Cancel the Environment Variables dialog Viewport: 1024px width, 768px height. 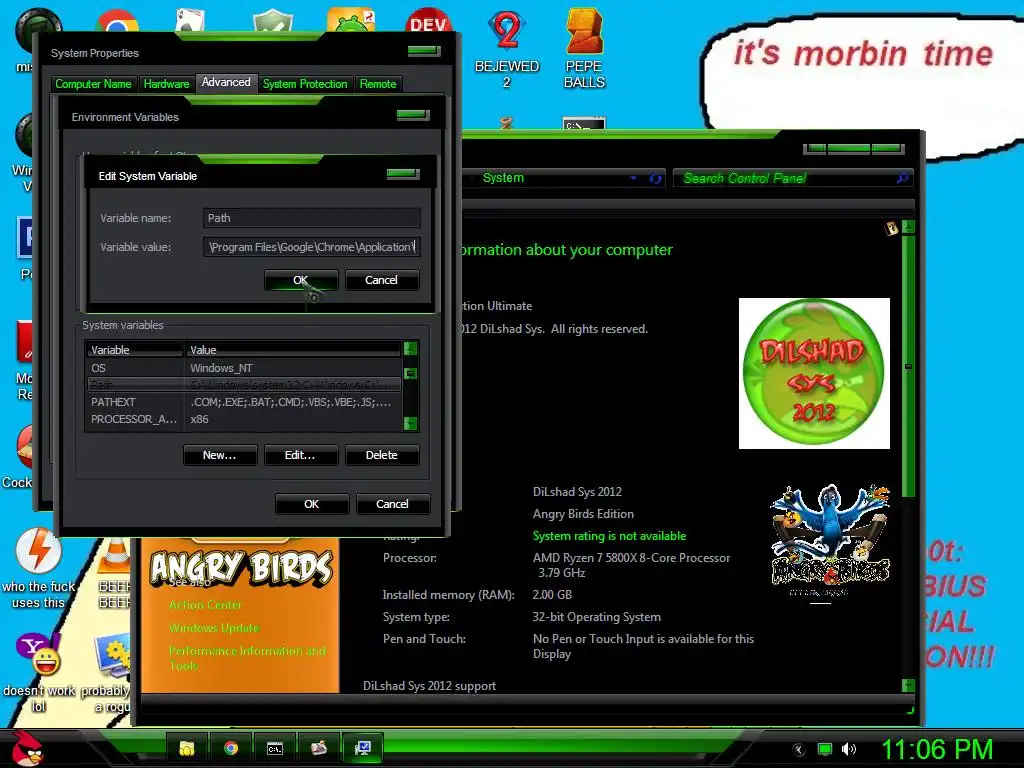[x=392, y=504]
